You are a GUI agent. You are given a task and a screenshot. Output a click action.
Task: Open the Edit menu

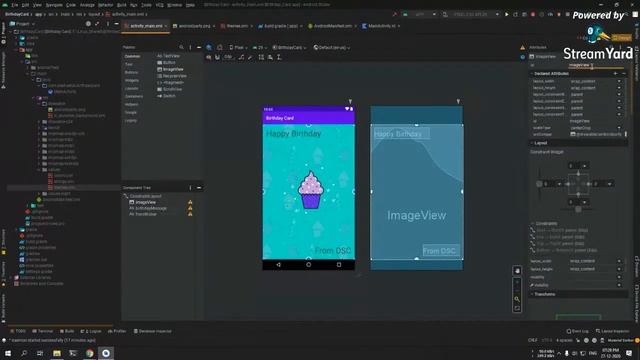point(25,5)
